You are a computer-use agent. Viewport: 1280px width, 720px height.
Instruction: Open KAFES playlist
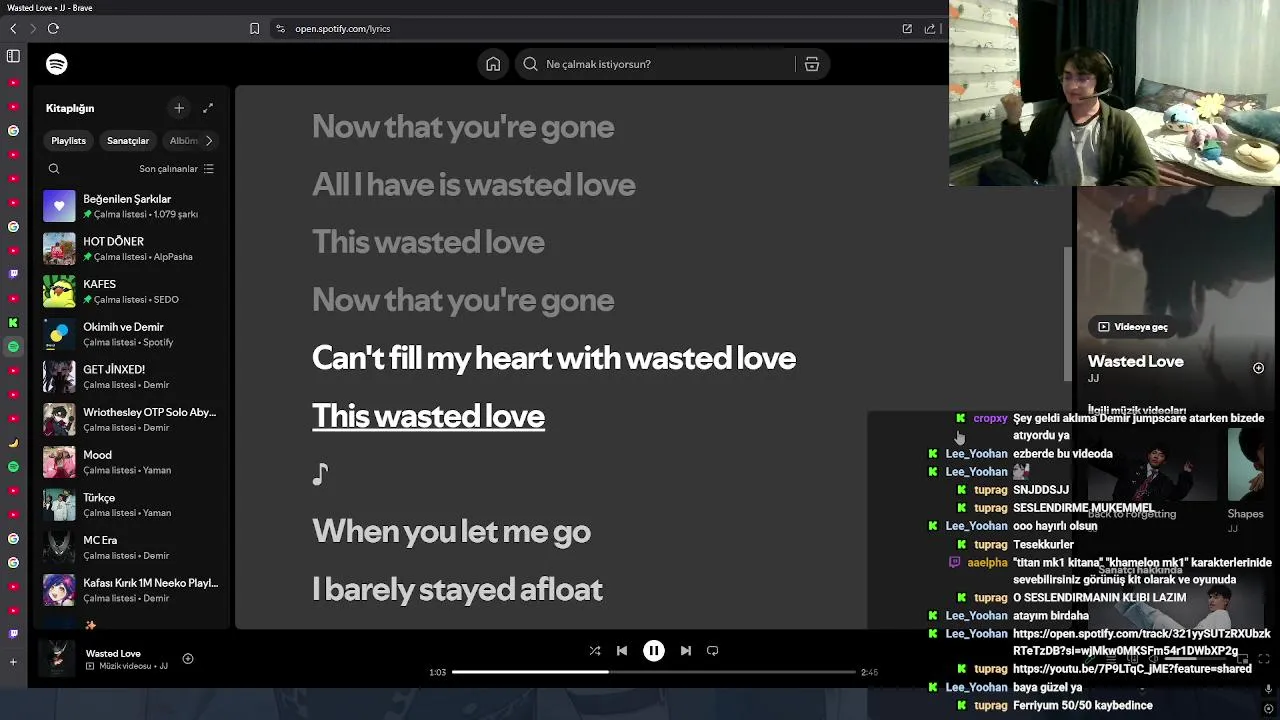click(130, 291)
